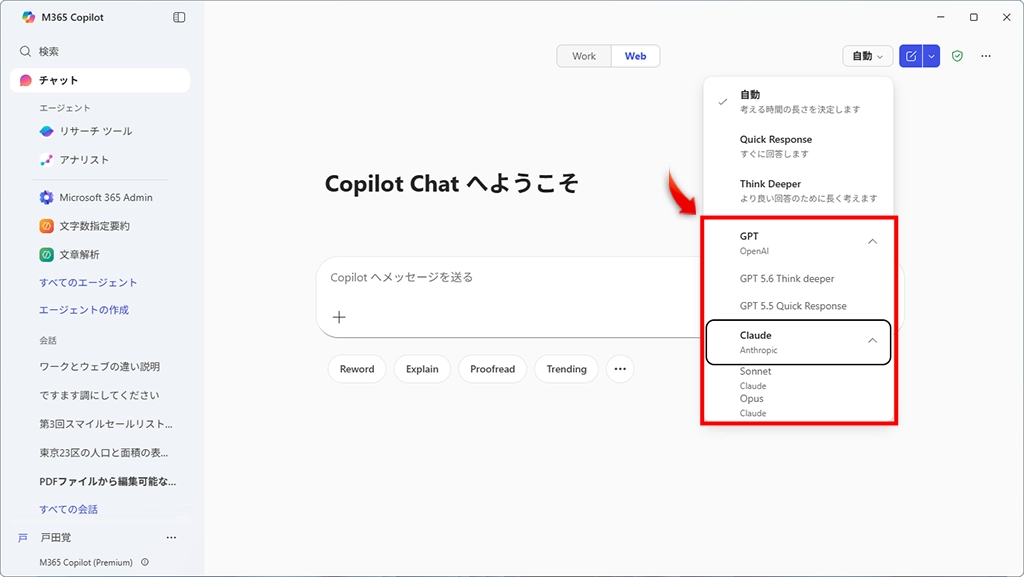Switch to the Work tab
The image size is (1024, 577).
click(584, 56)
